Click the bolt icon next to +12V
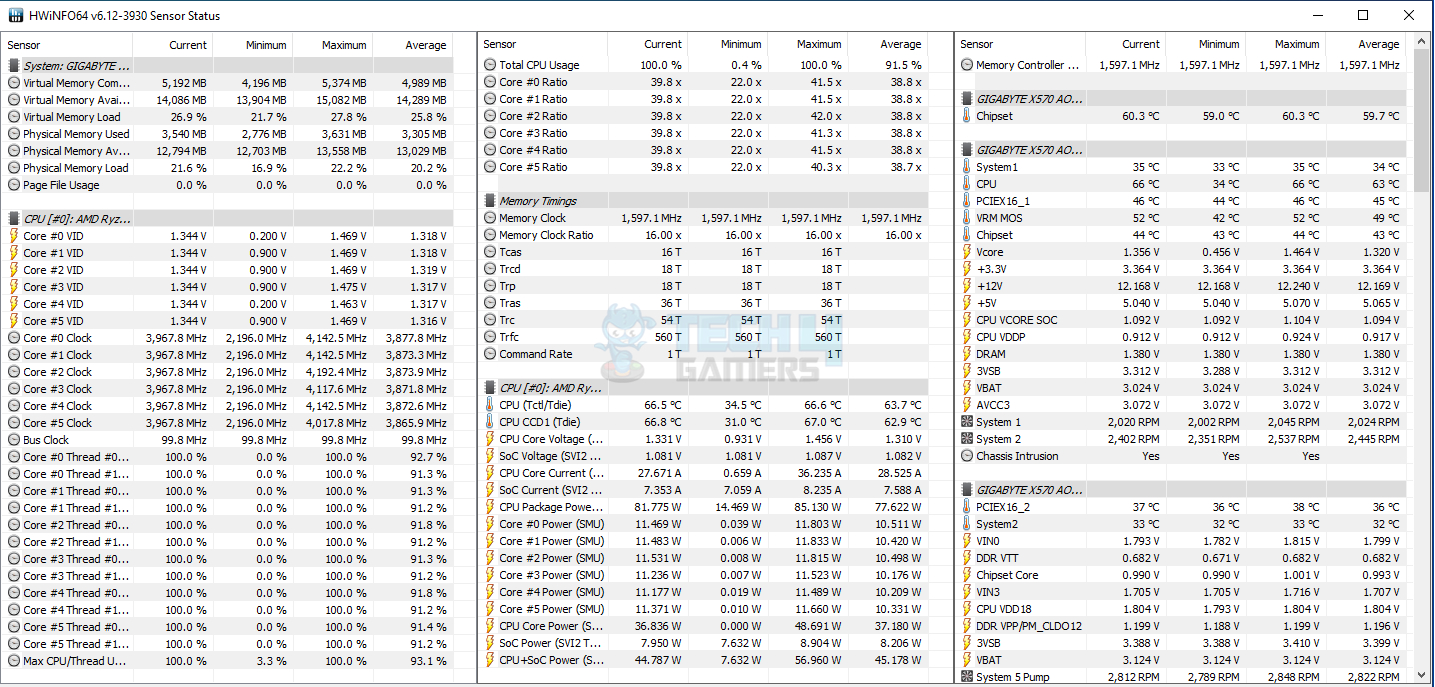The height and width of the screenshot is (687, 1435). click(967, 286)
